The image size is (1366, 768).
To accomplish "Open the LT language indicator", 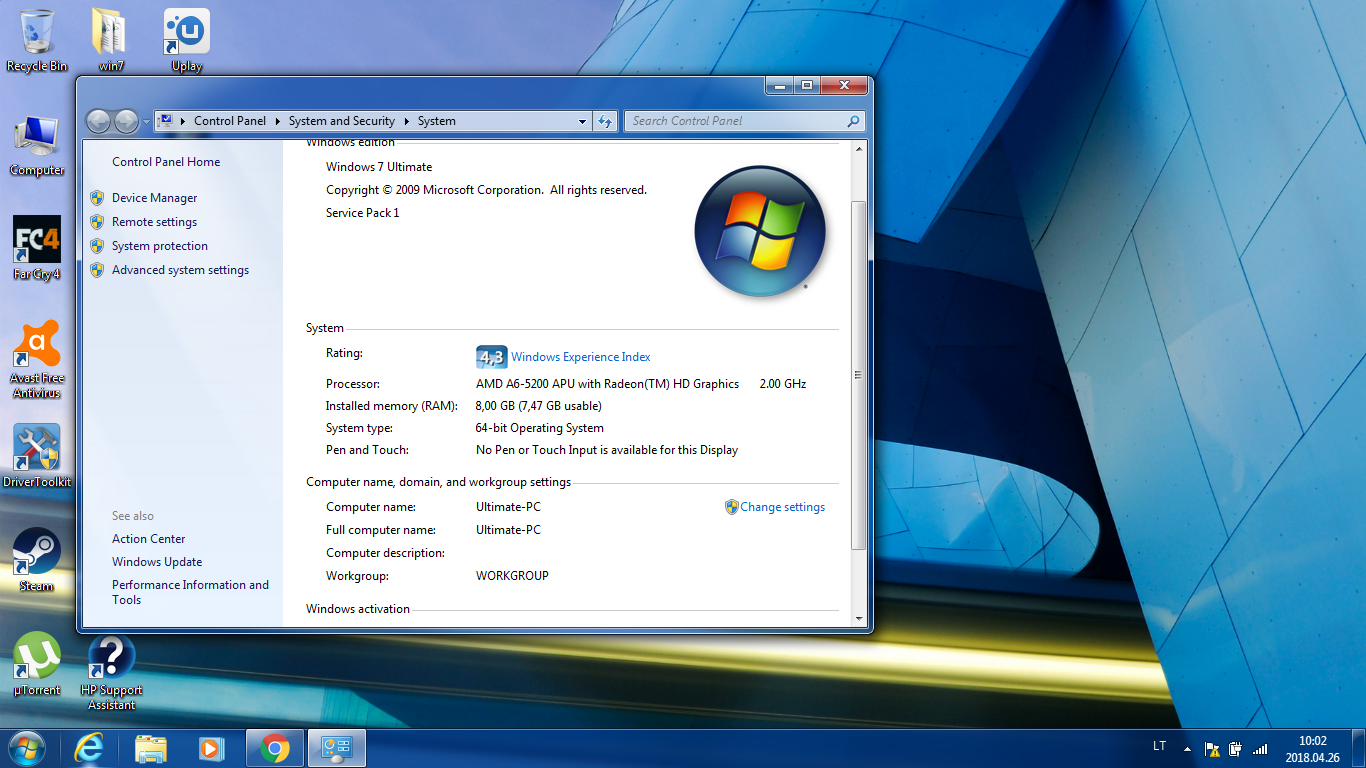I will coord(1160,747).
